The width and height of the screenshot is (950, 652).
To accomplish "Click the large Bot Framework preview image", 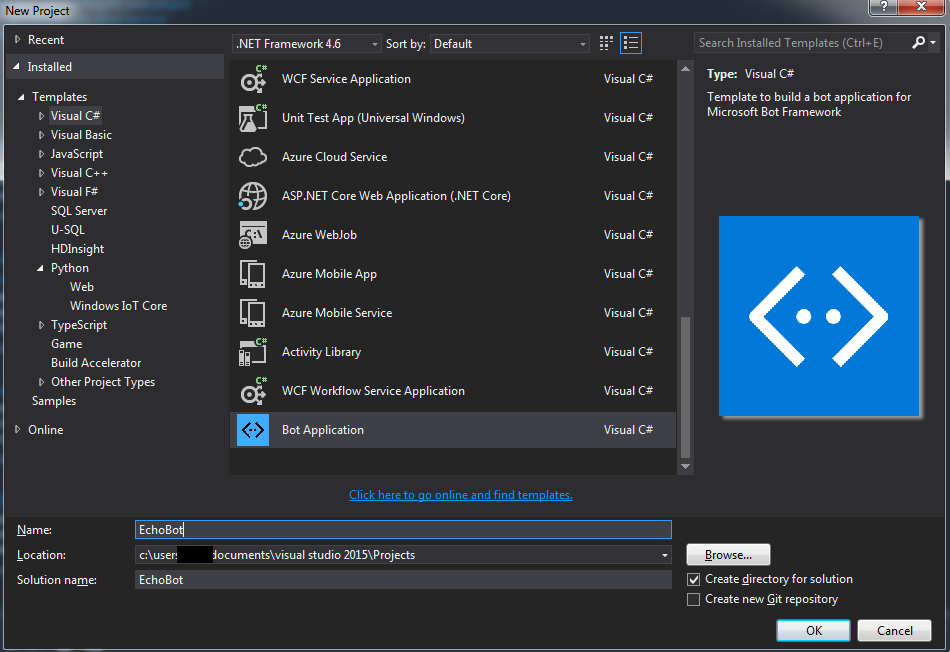I will click(x=819, y=316).
